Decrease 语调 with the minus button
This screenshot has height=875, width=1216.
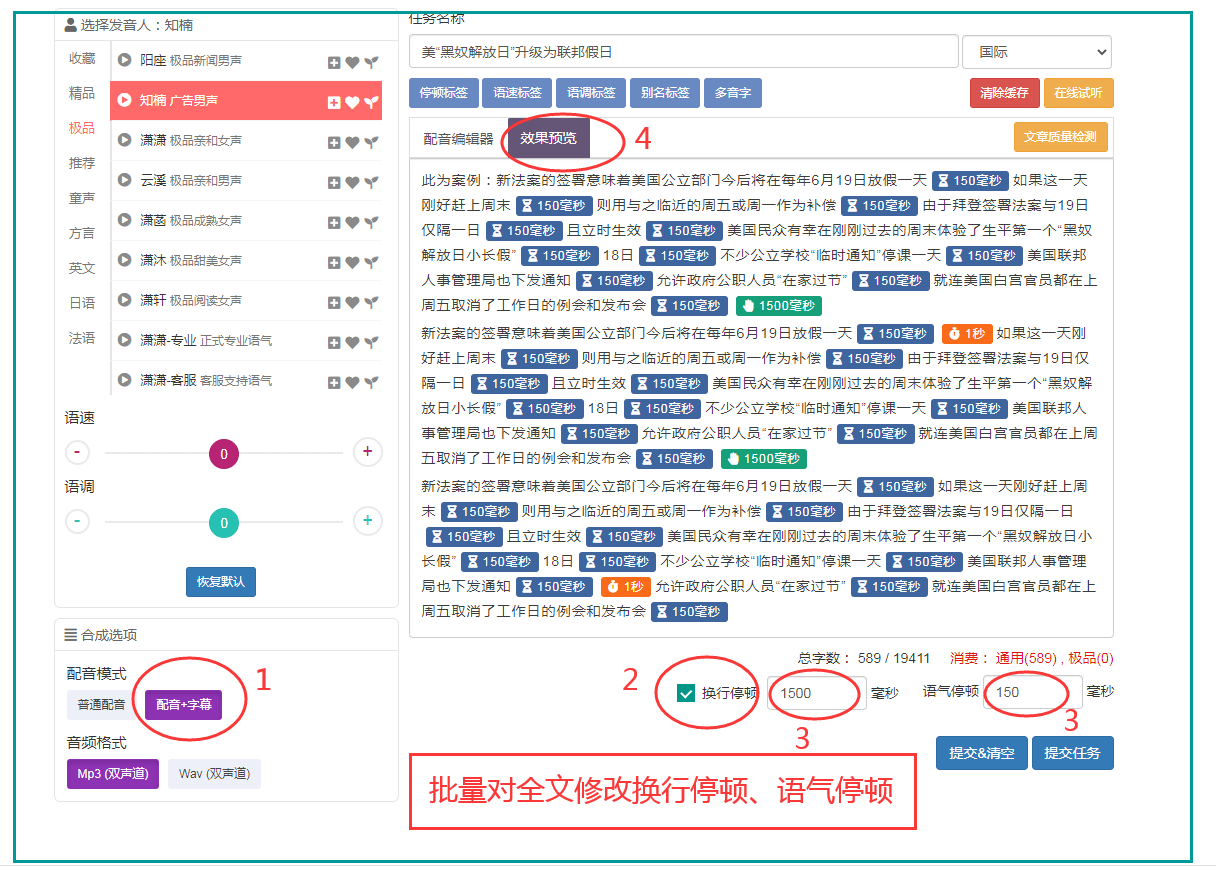coord(78,521)
